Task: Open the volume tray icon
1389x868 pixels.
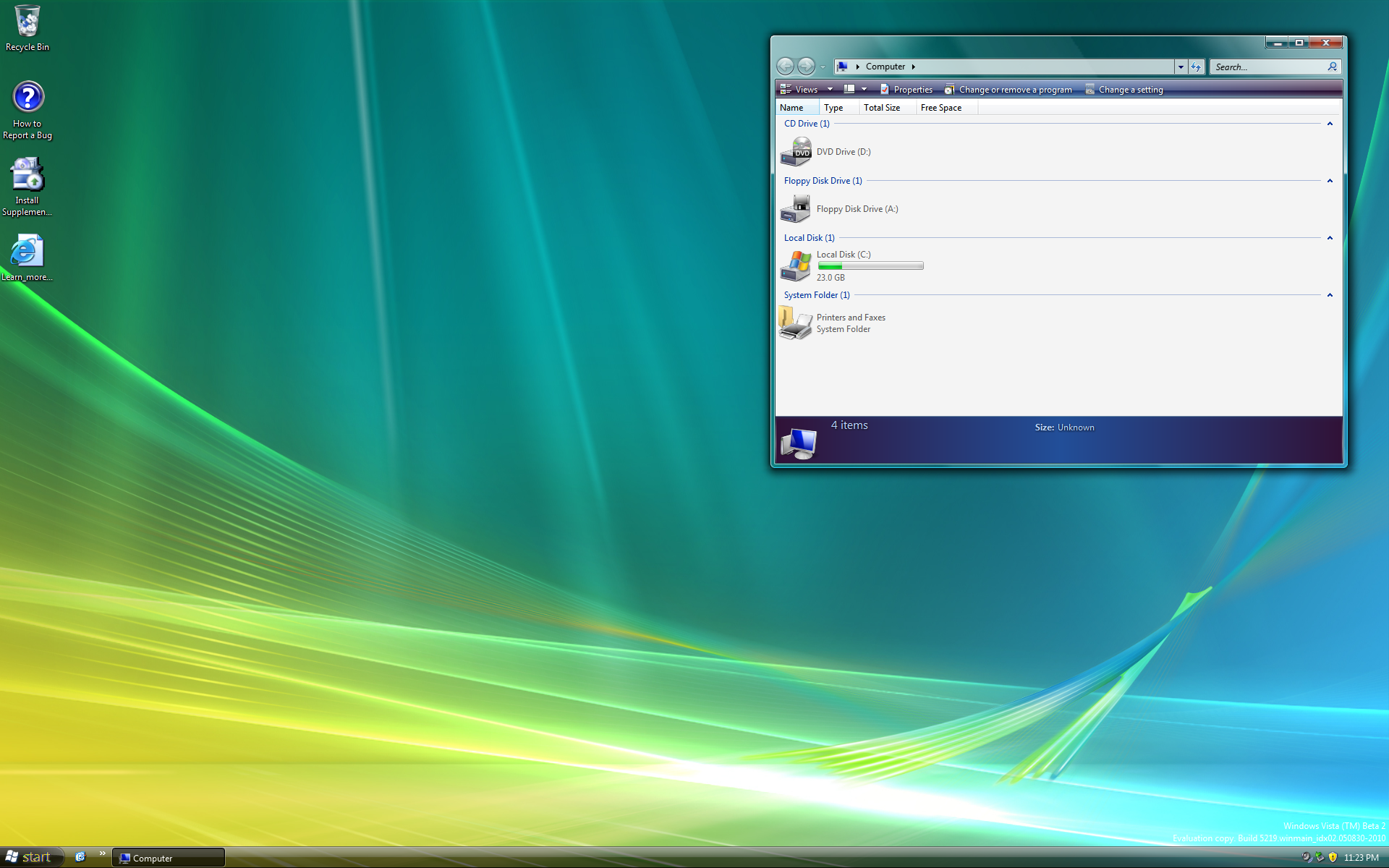Action: pos(1307,857)
